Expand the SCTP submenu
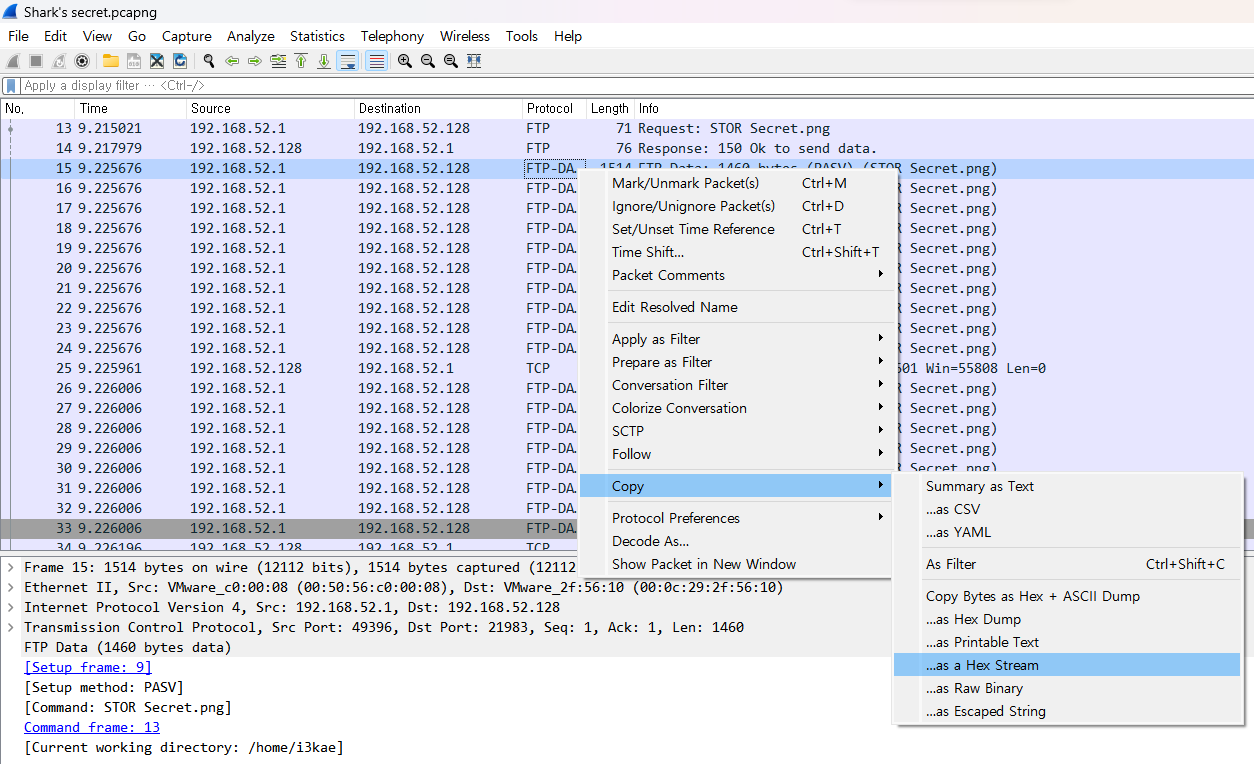Screen dimensions: 1254x764 click(x=738, y=431)
